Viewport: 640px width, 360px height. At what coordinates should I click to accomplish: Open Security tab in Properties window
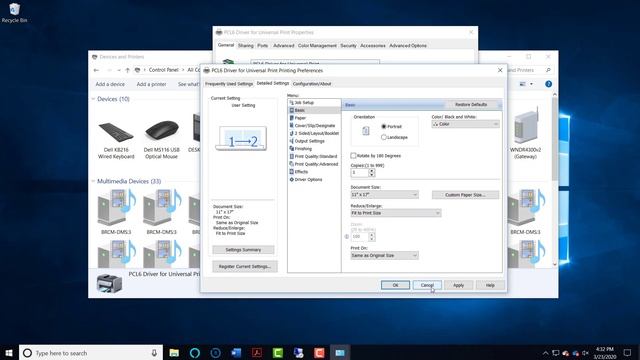point(348,46)
